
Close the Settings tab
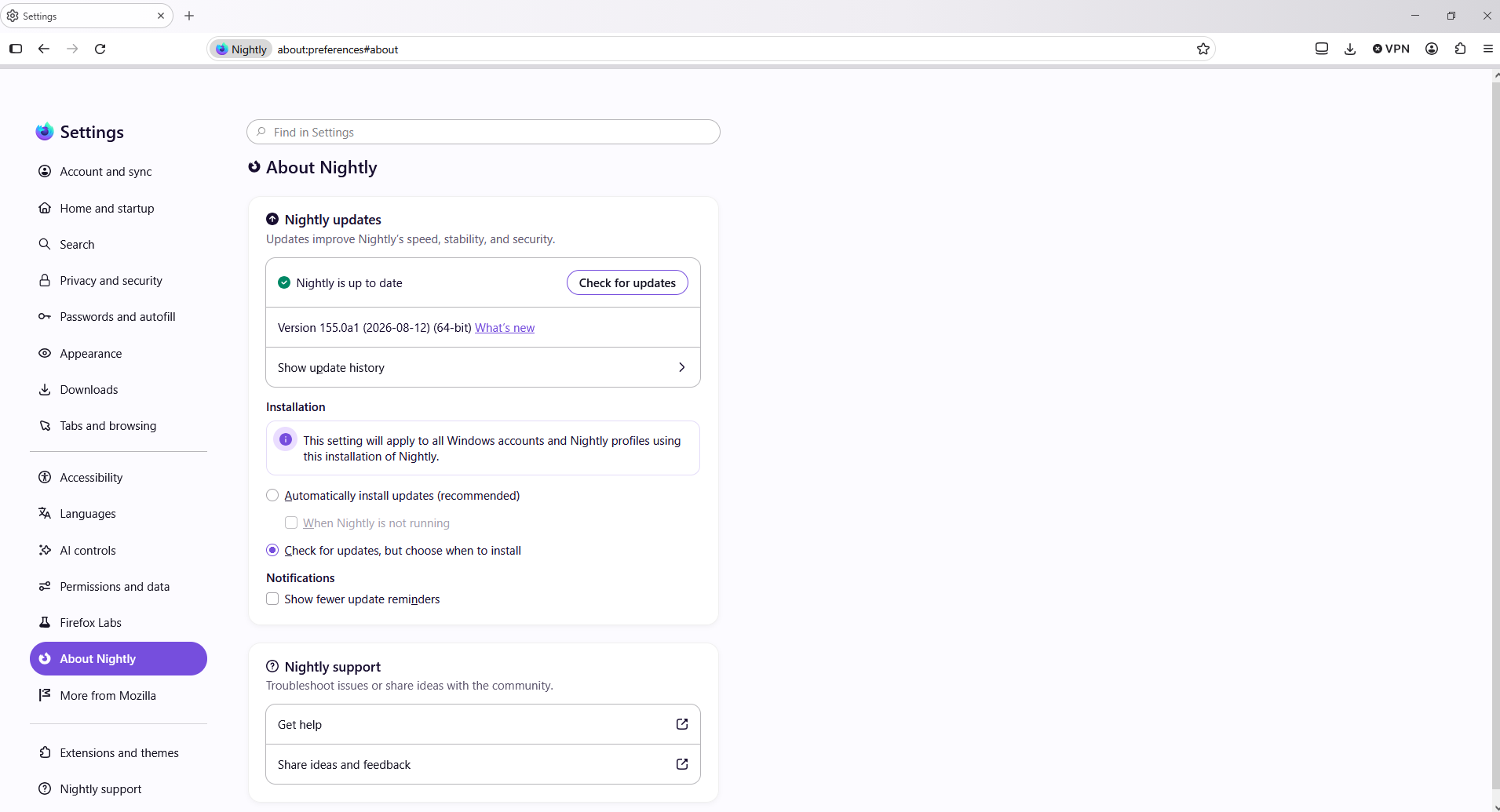click(x=161, y=16)
